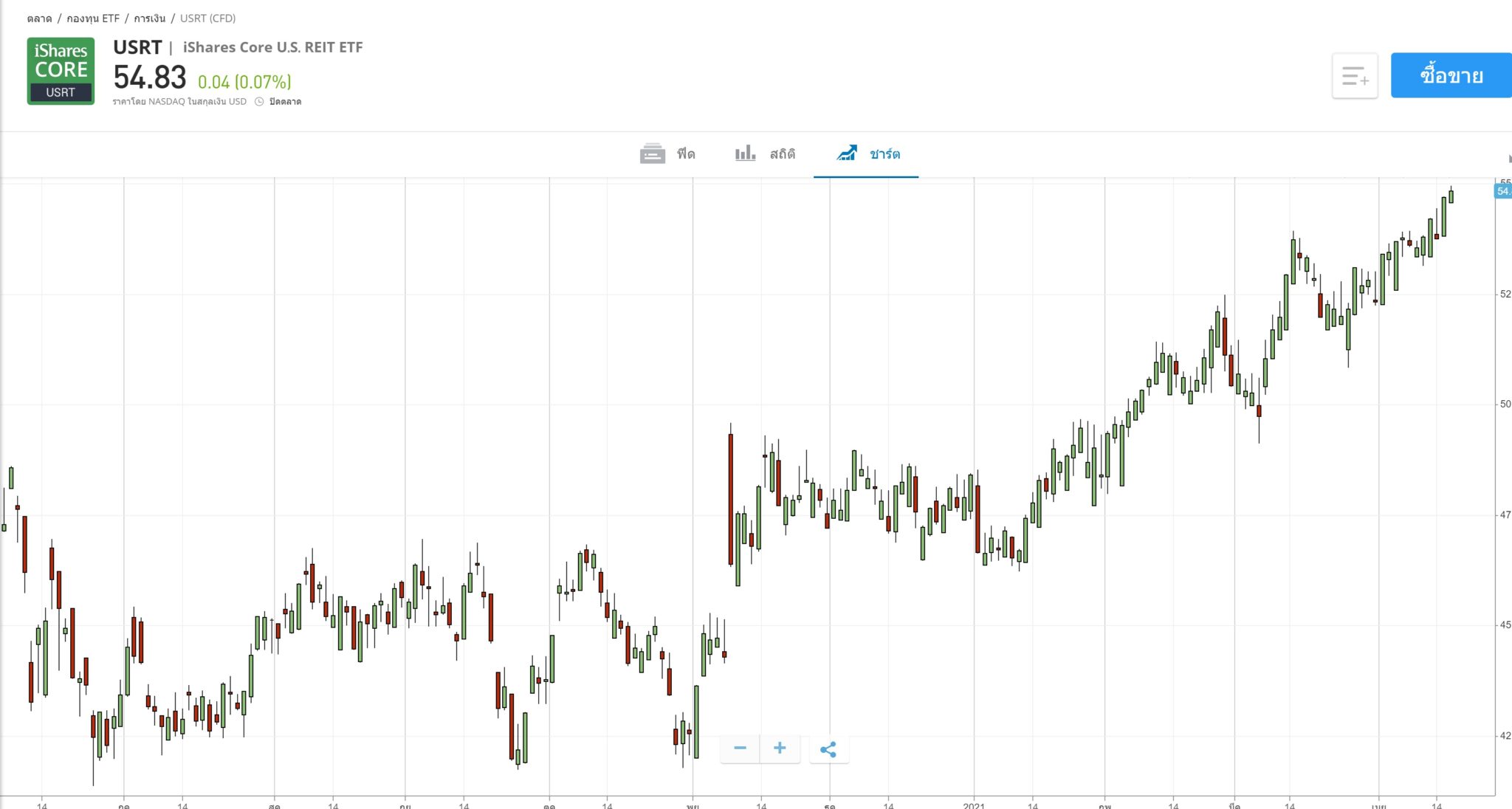This screenshot has width=1512, height=809.
Task: Select the ชาร์ต tab
Action: (x=884, y=154)
